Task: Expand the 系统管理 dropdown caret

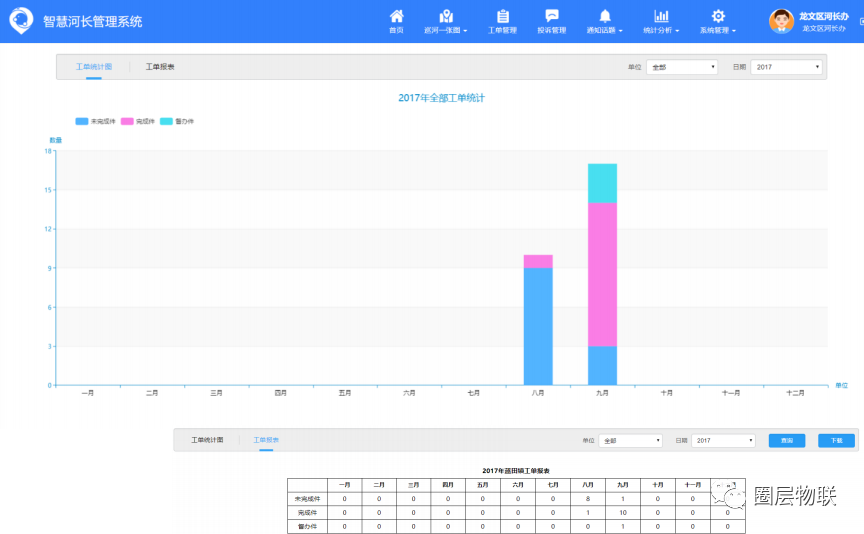Action: [x=734, y=31]
